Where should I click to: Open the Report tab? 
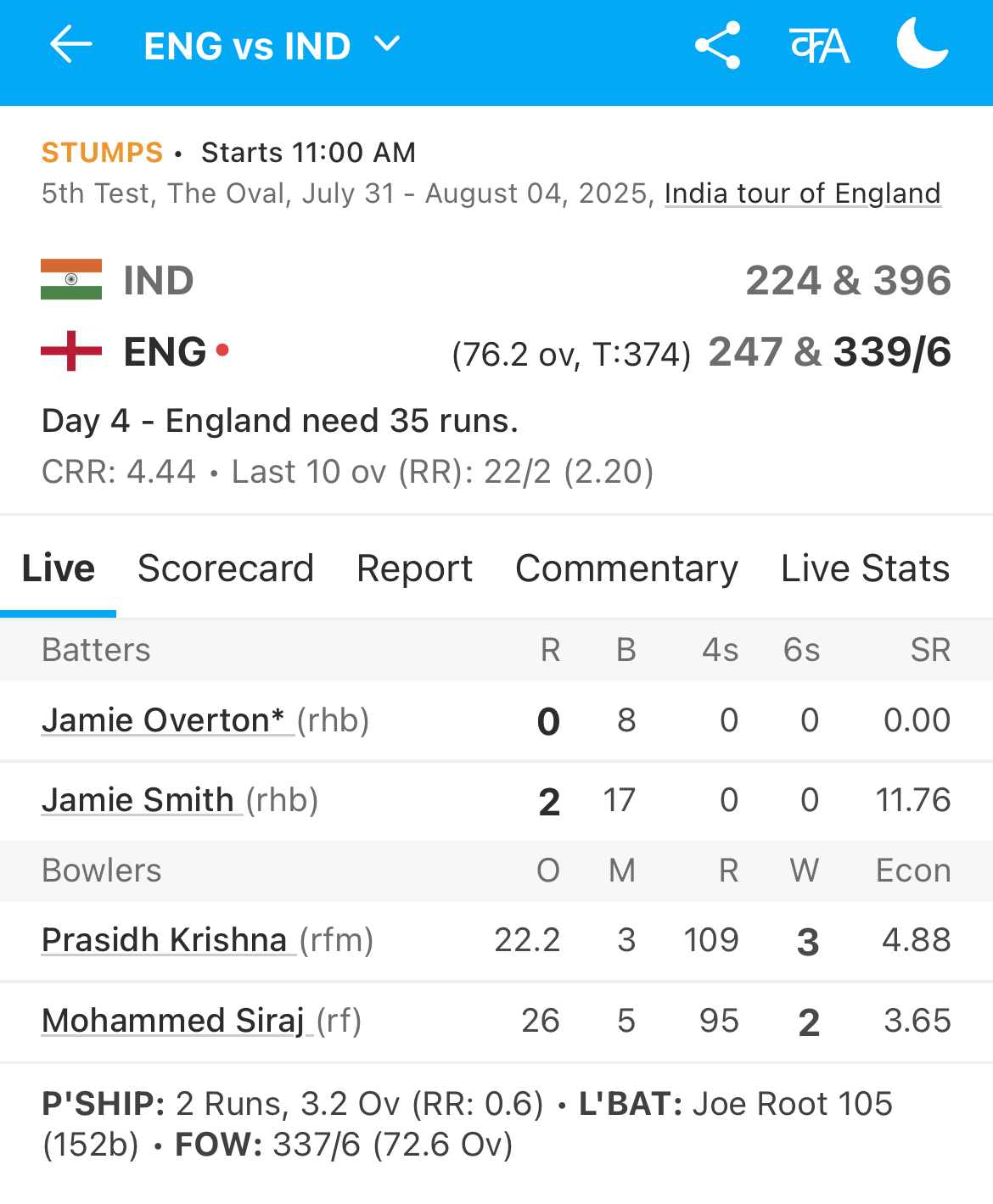tap(415, 568)
